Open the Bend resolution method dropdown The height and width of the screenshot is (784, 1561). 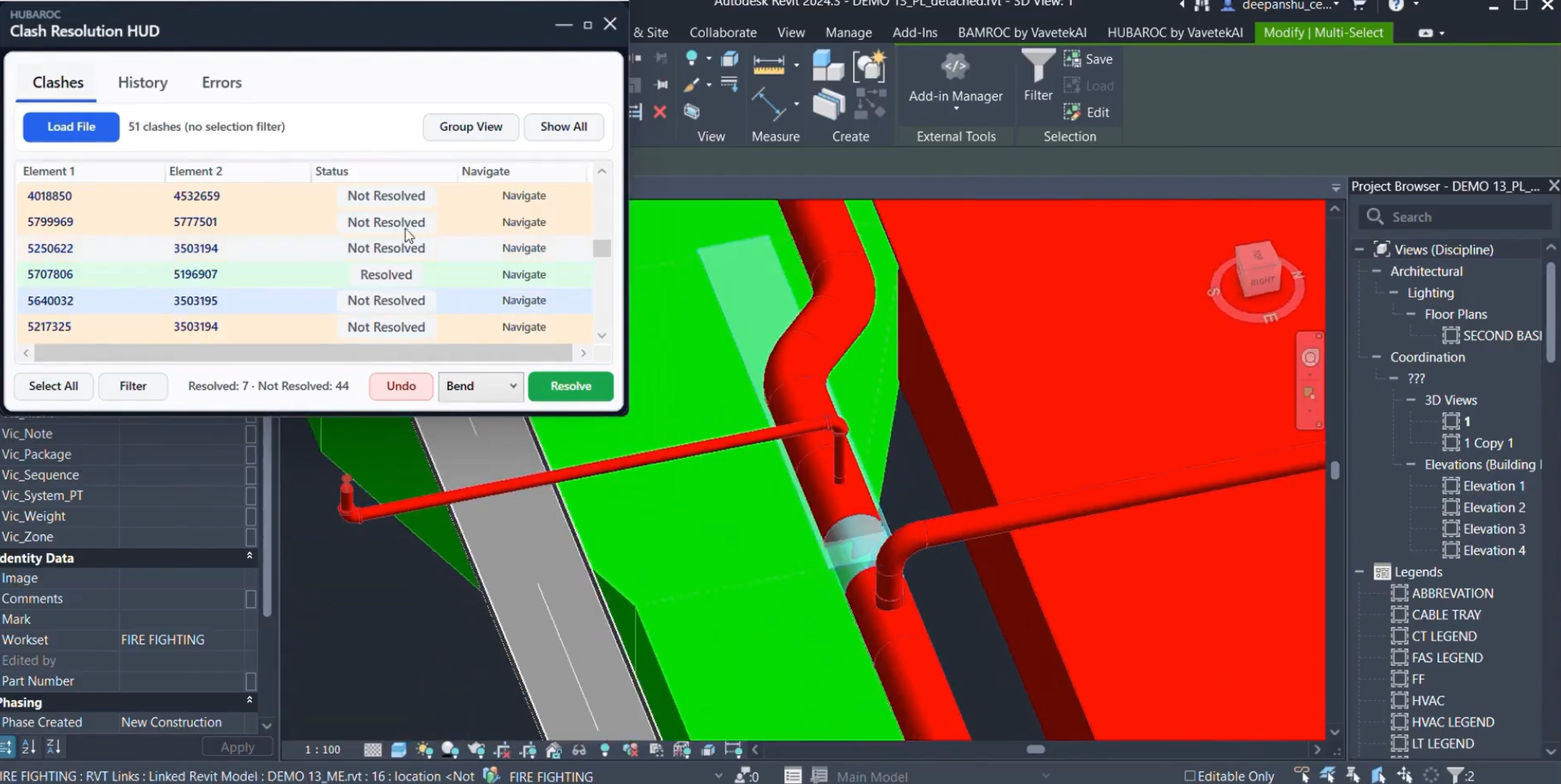480,386
